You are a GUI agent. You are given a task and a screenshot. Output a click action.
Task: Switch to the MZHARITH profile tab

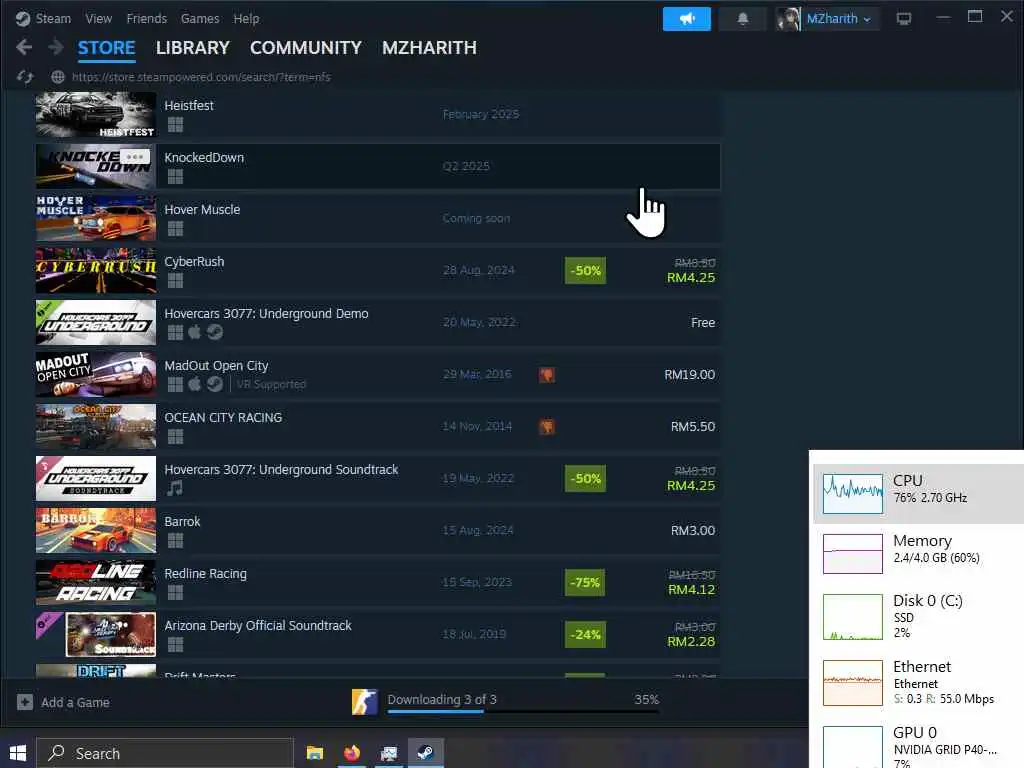point(429,48)
